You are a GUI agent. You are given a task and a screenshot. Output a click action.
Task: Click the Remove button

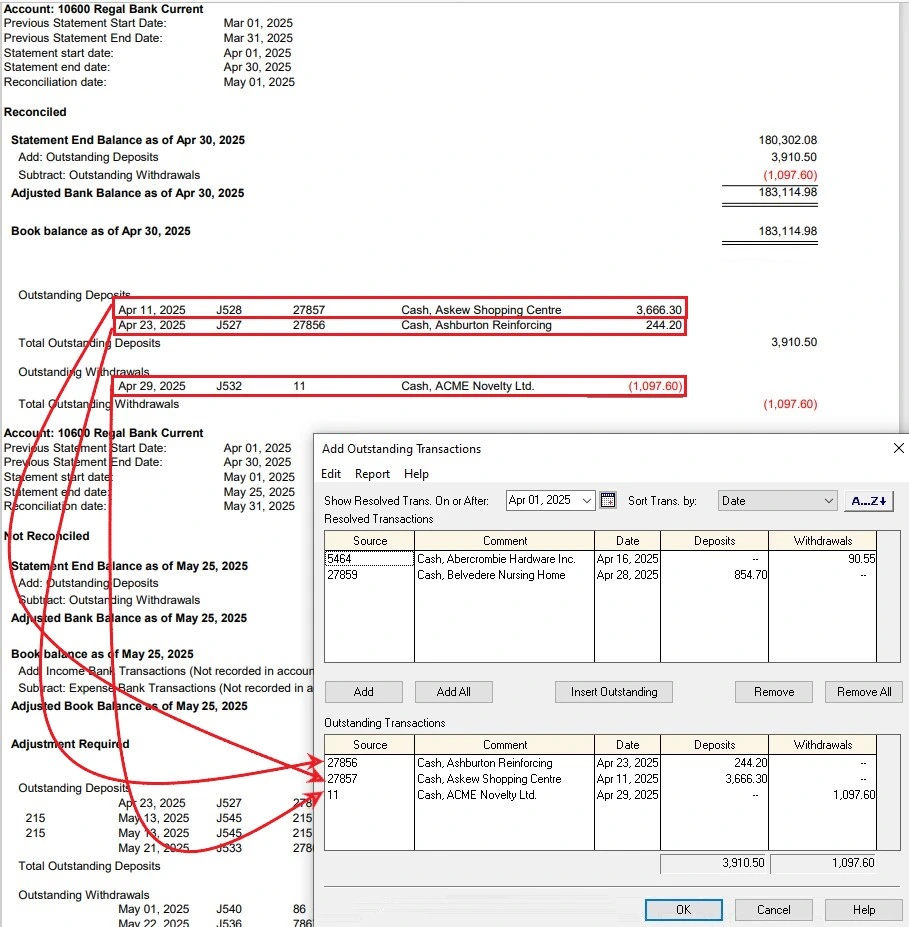(773, 691)
